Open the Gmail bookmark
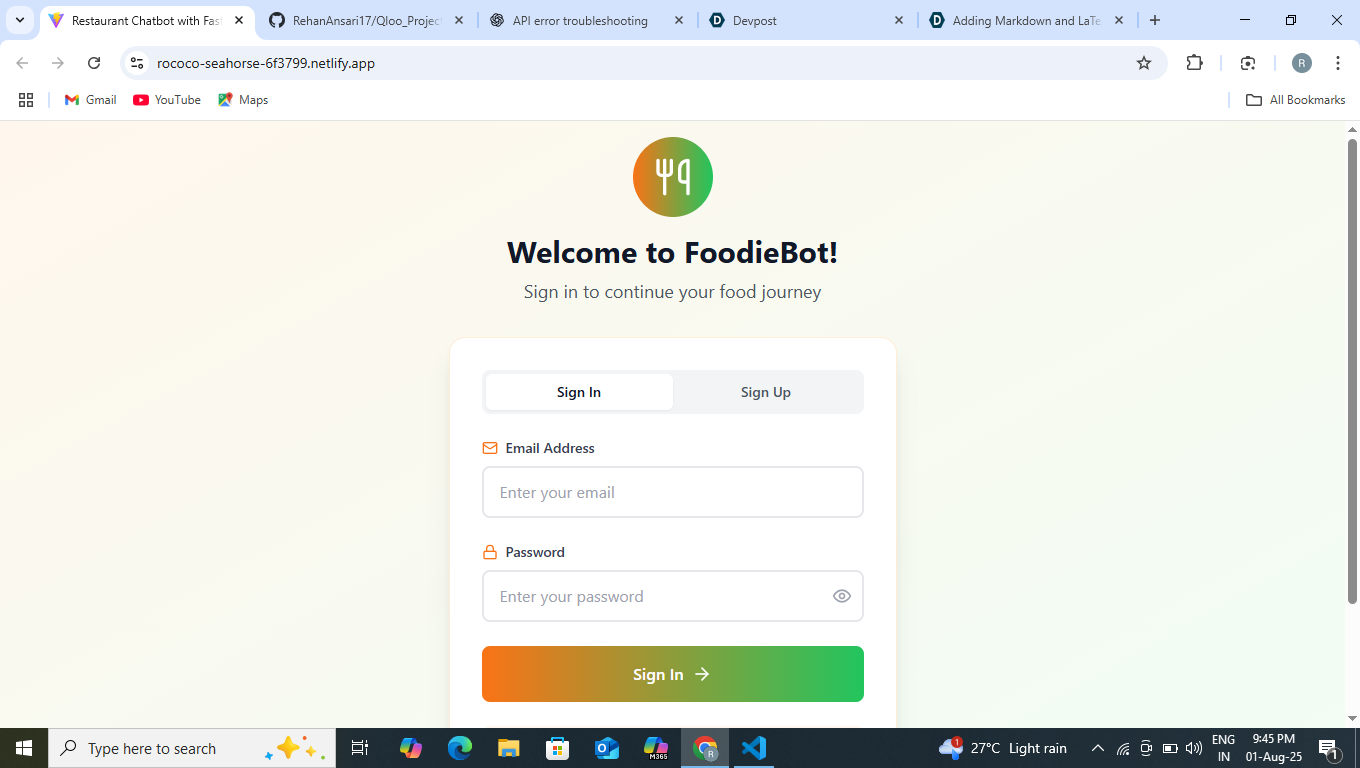Screen dimensions: 1360x768 (90, 100)
